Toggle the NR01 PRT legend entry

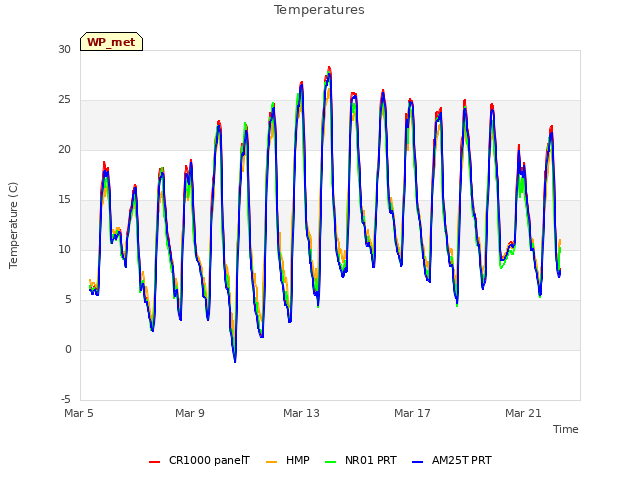point(361,460)
